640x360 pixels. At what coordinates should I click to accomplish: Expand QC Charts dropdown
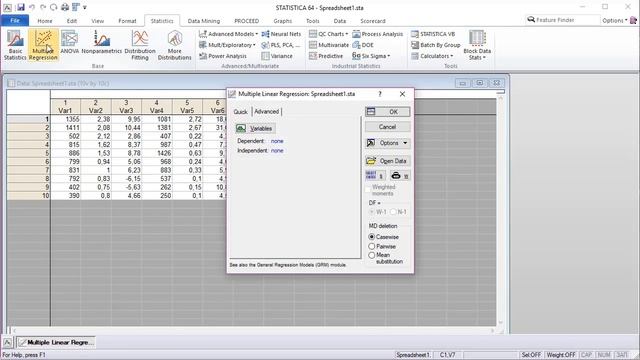329,34
